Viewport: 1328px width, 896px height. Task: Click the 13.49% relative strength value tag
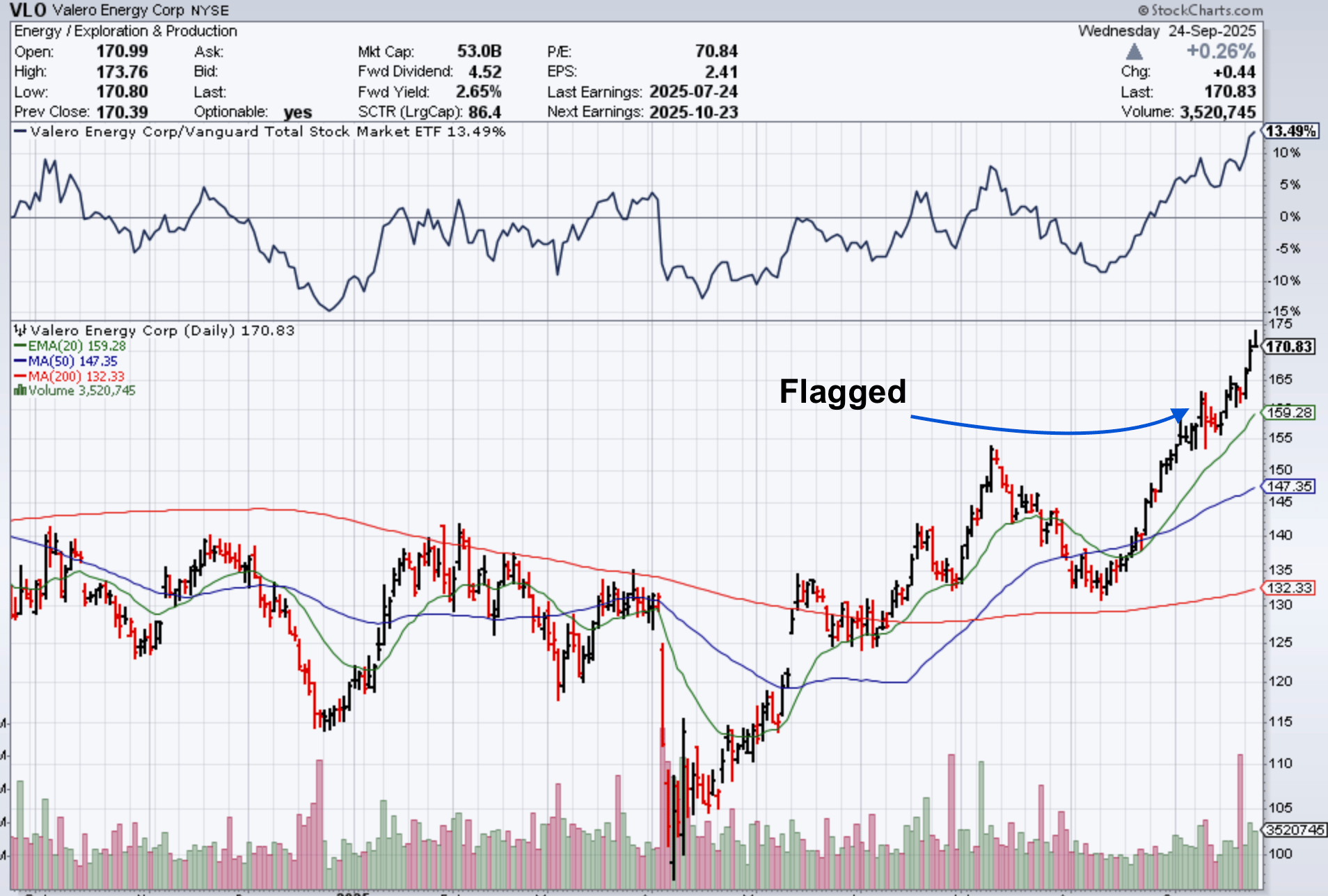pyautogui.click(x=1290, y=131)
